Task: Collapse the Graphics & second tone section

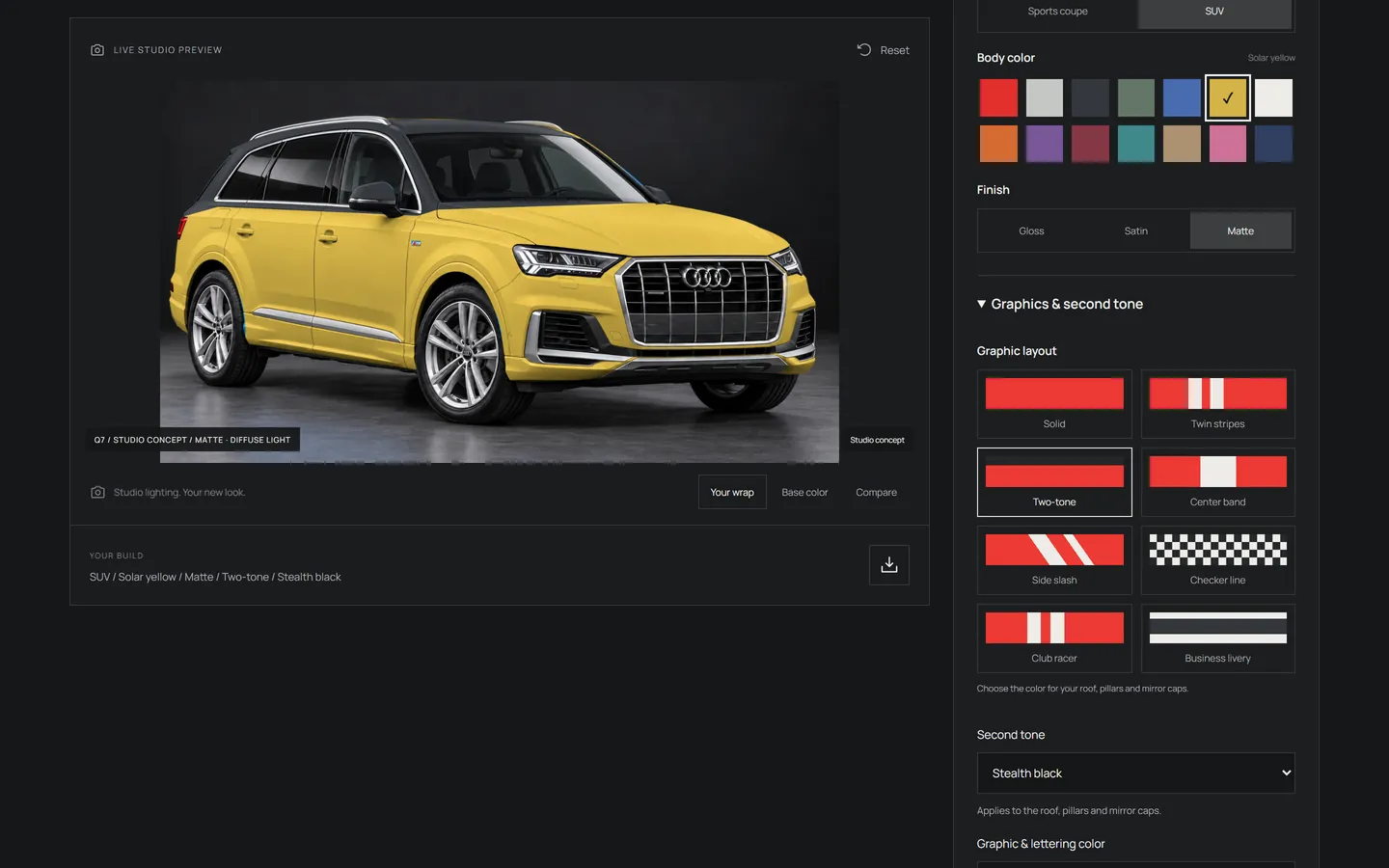Action: [x=1060, y=304]
